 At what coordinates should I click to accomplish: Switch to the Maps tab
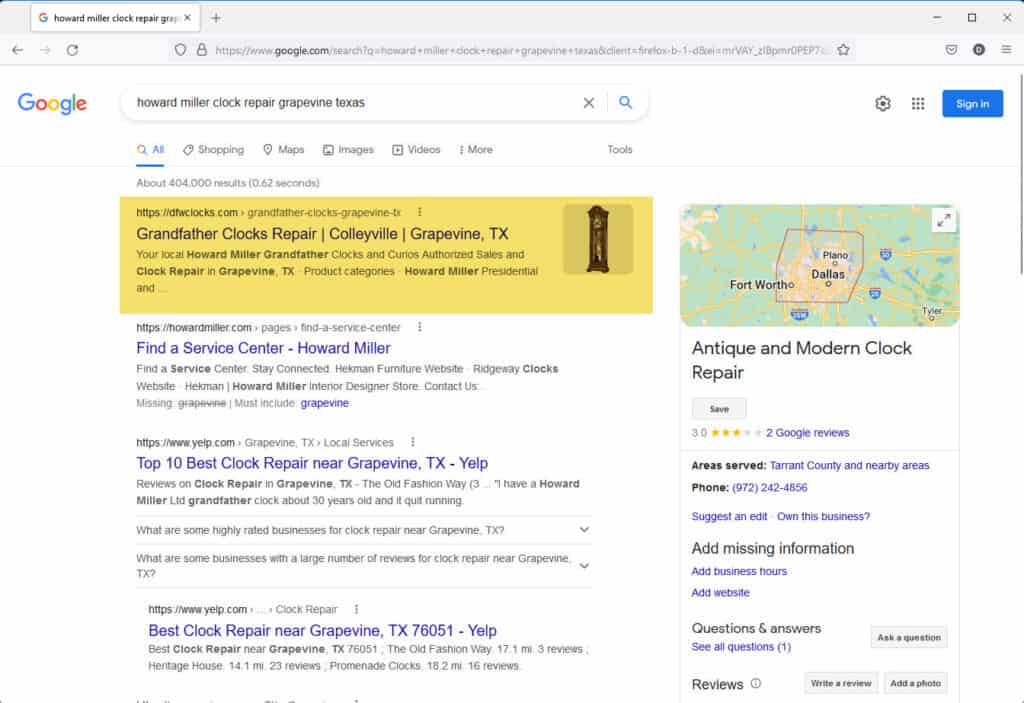(x=283, y=150)
